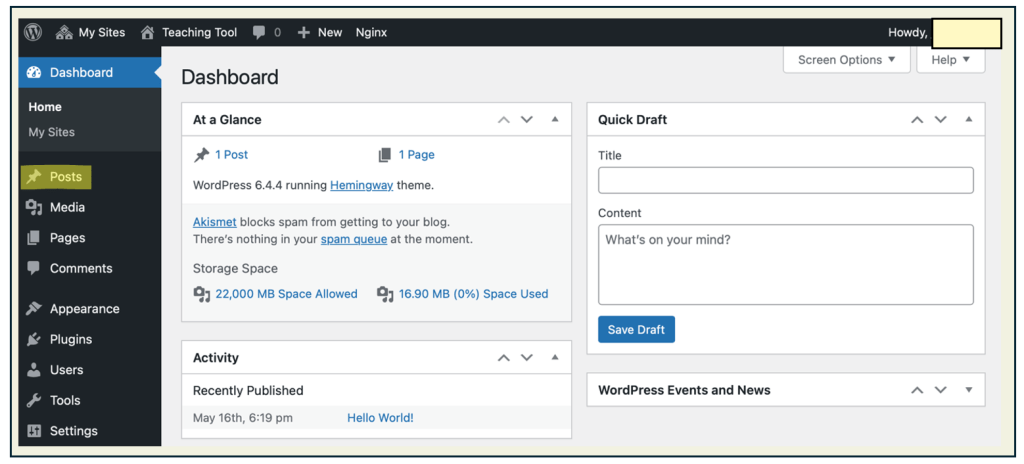Open Appearance from the sidebar
This screenshot has height=464, width=1024.
tap(84, 309)
